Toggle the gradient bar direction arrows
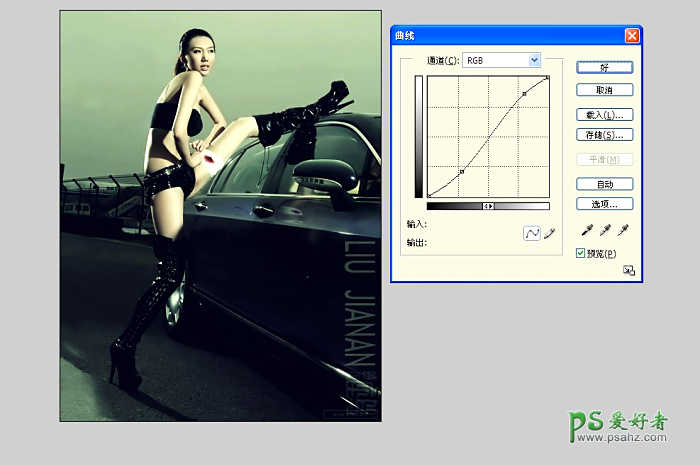Screen dimensions: 700x465 point(488,206)
